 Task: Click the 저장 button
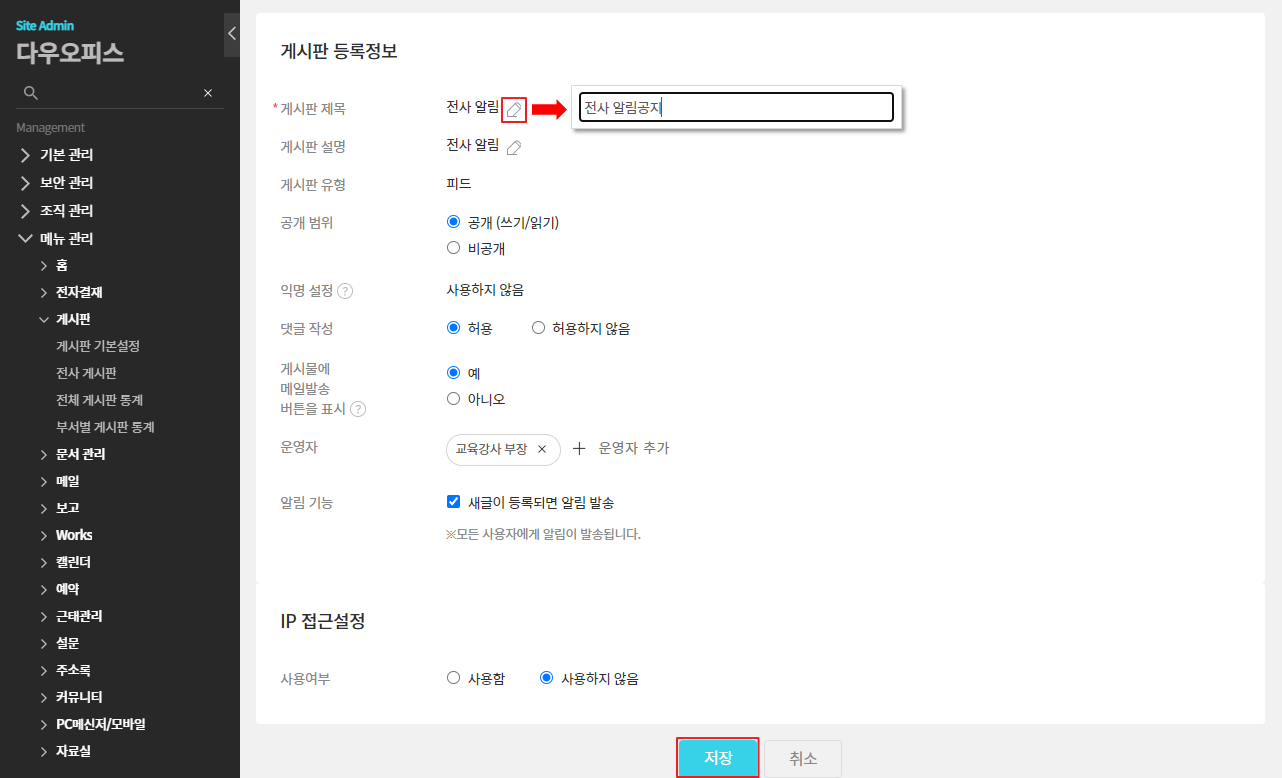click(x=718, y=758)
